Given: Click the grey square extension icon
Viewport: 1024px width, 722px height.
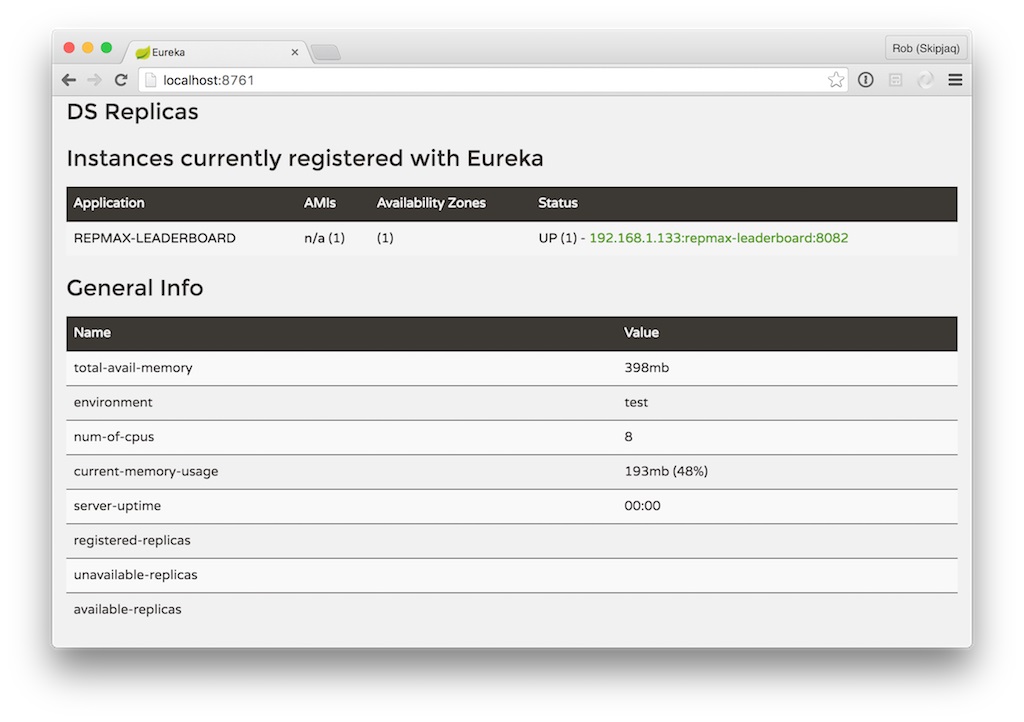Looking at the screenshot, I should pos(895,80).
